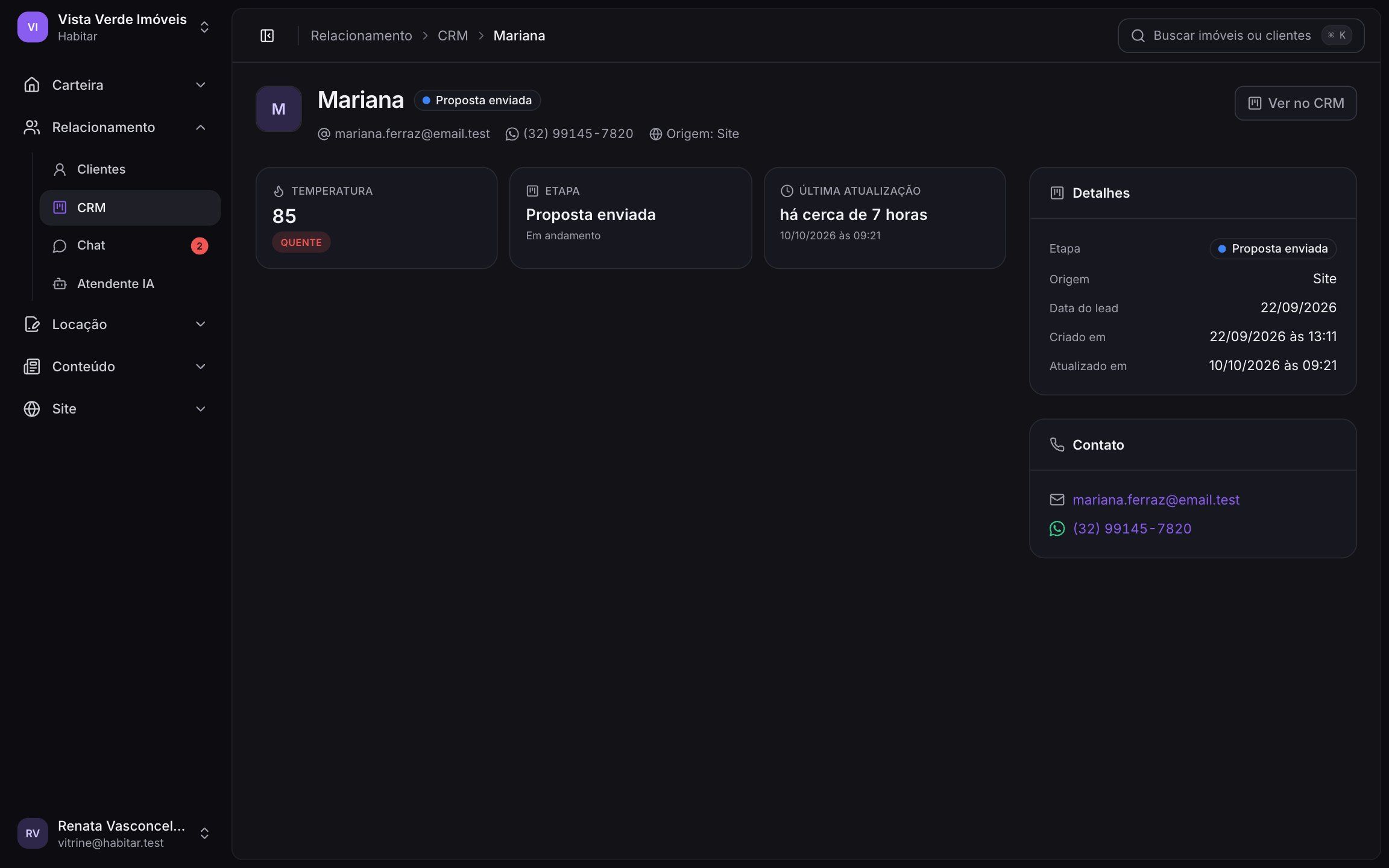The height and width of the screenshot is (868, 1389).
Task: Click the Proposta enviada badge in Detalhes
Action: point(1273,248)
